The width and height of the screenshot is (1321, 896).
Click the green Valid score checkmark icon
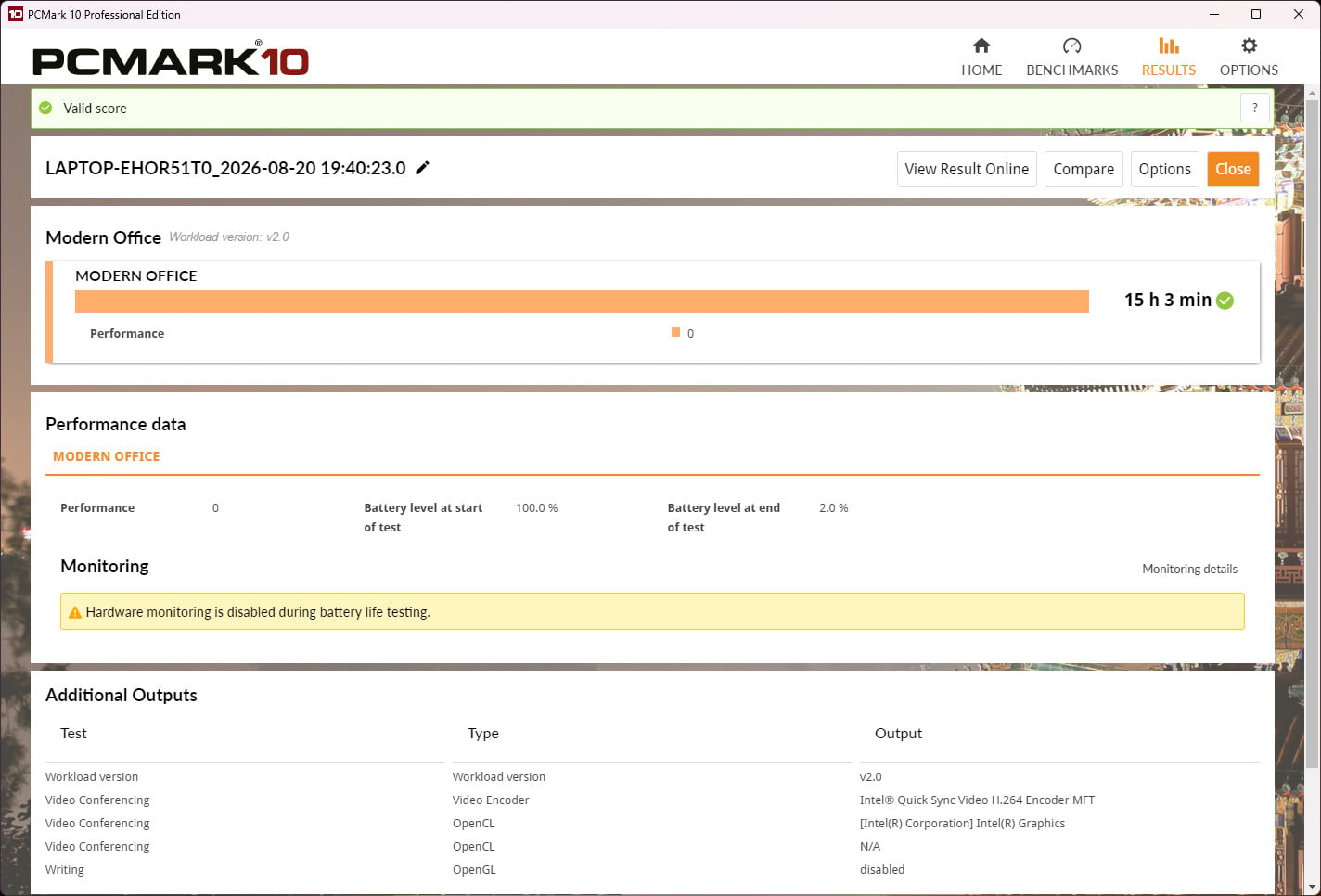(45, 108)
